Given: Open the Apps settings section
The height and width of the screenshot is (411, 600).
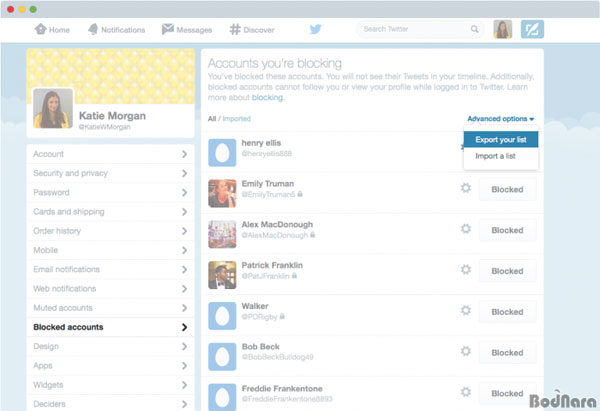Looking at the screenshot, I should coord(110,365).
